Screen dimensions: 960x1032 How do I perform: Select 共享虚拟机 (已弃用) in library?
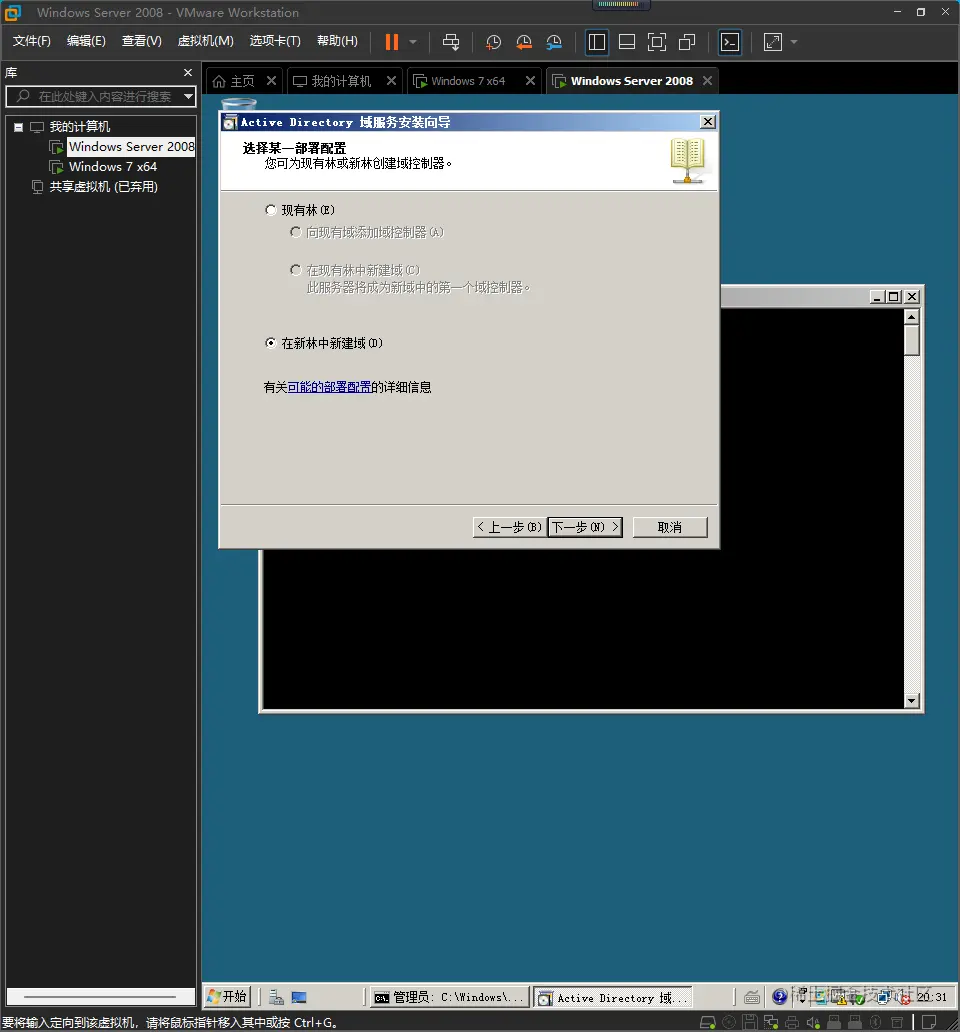coord(103,187)
